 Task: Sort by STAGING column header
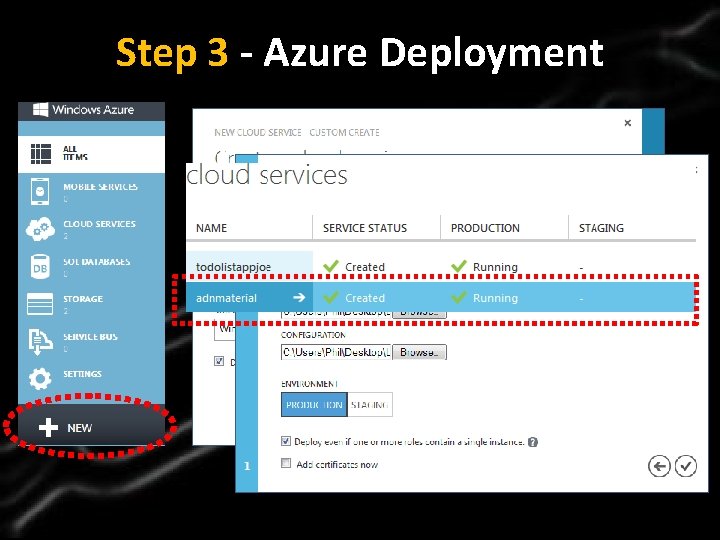(x=601, y=228)
